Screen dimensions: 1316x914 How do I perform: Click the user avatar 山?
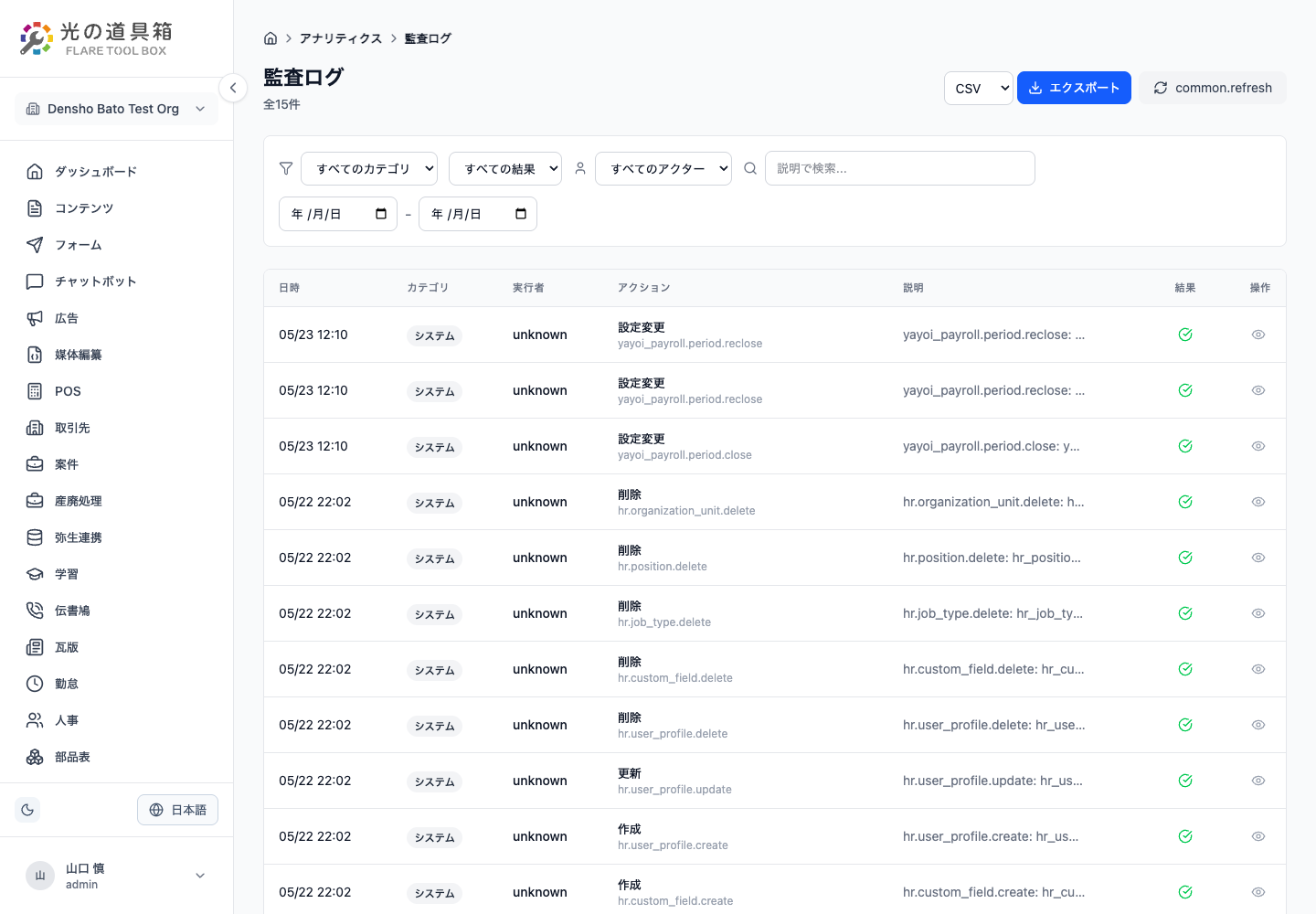click(x=40, y=876)
